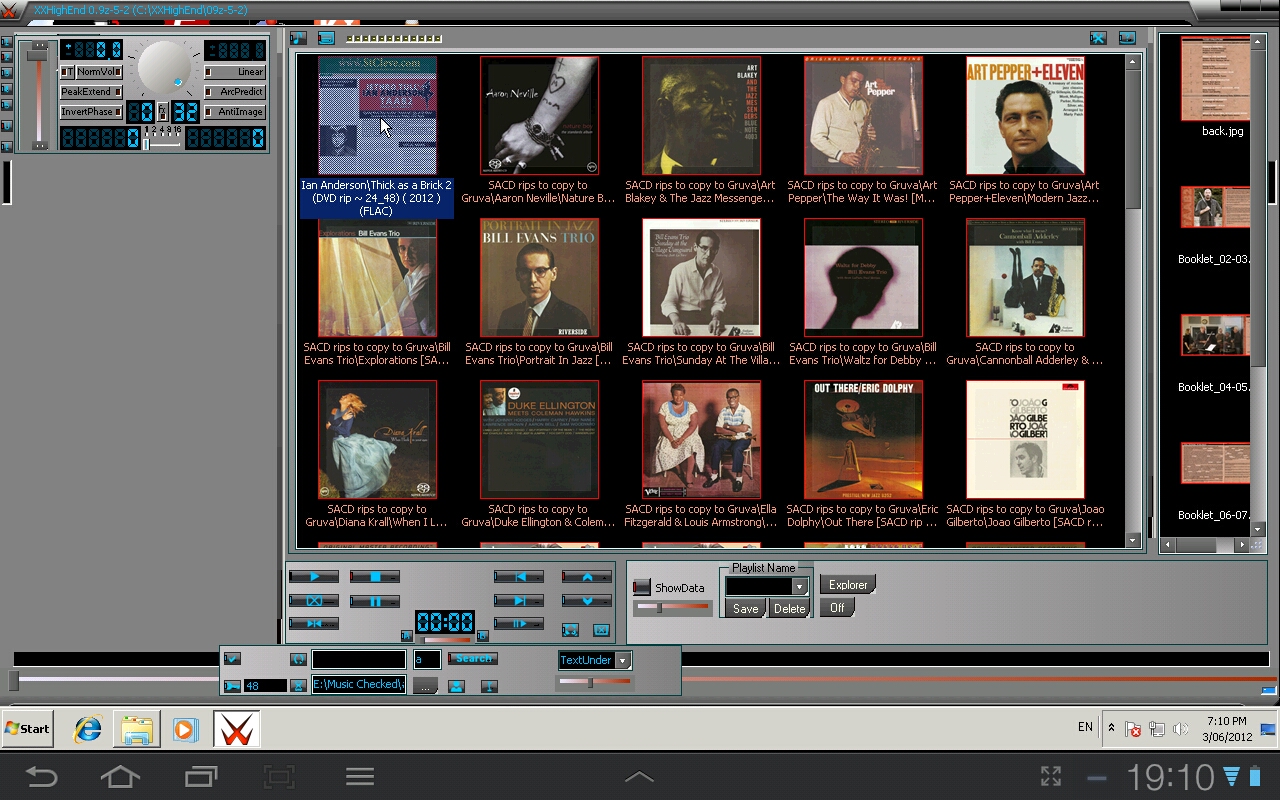The width and height of the screenshot is (1280, 800).
Task: Click the person icon in search panel
Action: click(456, 686)
